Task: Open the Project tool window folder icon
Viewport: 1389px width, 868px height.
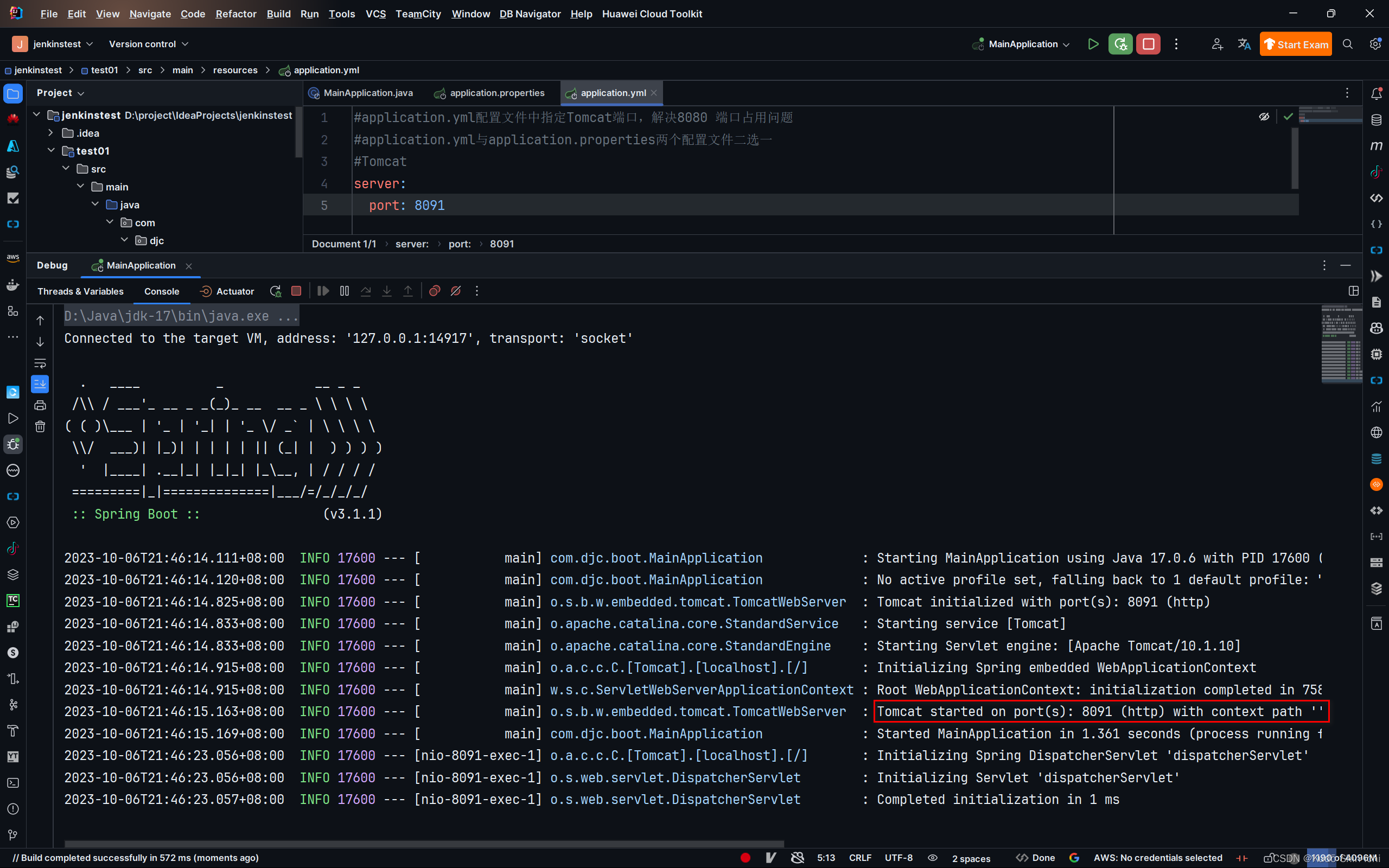Action: click(x=12, y=93)
